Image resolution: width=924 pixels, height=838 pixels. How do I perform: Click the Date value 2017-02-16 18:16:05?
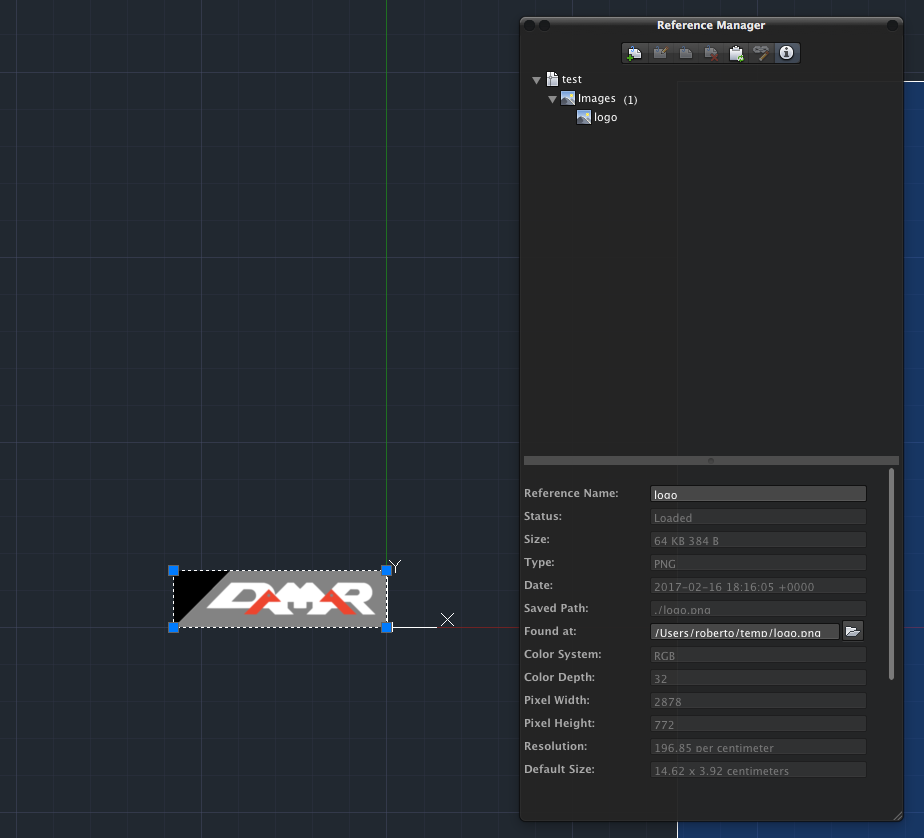coord(758,586)
